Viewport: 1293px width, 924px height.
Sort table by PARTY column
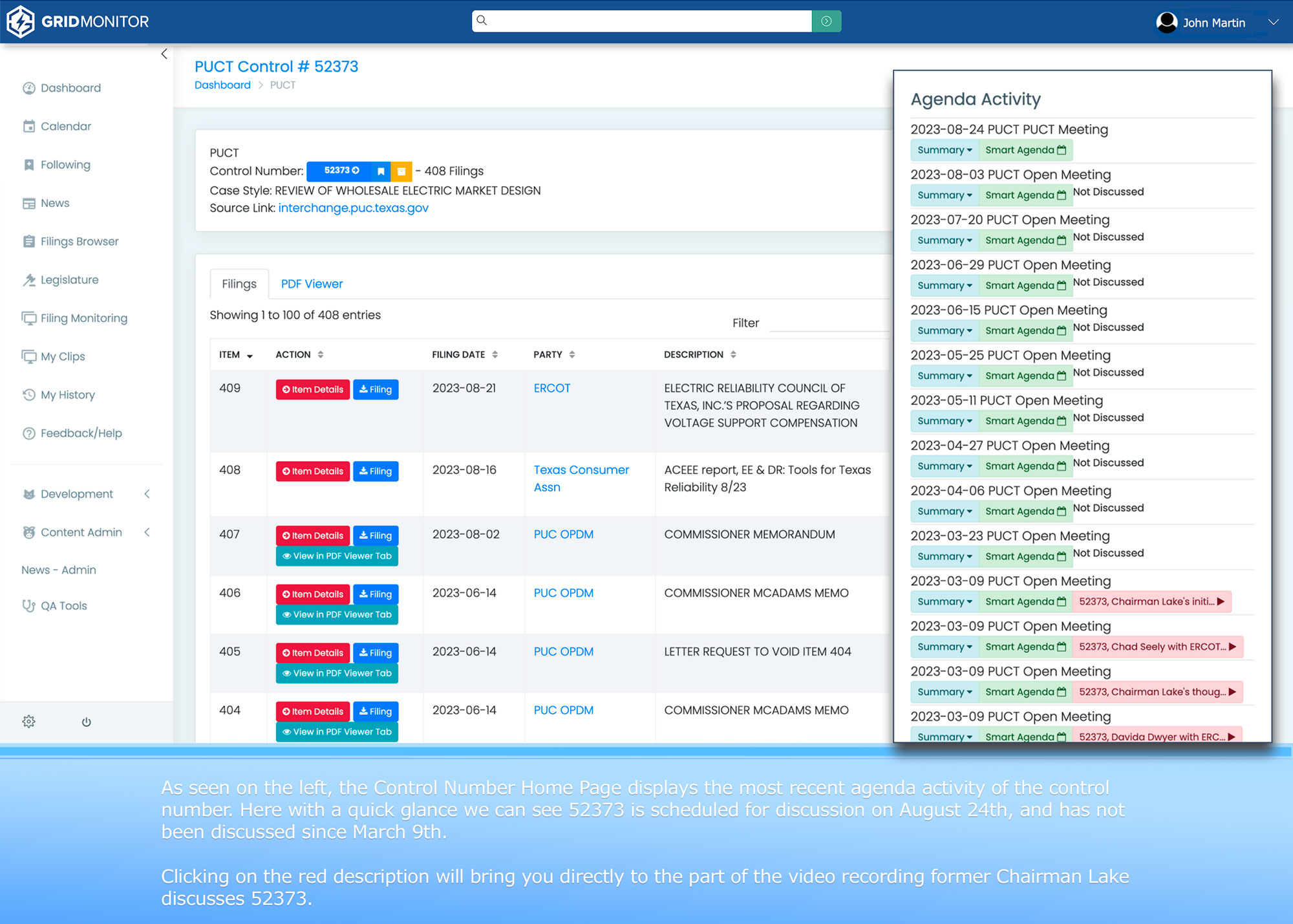(554, 354)
